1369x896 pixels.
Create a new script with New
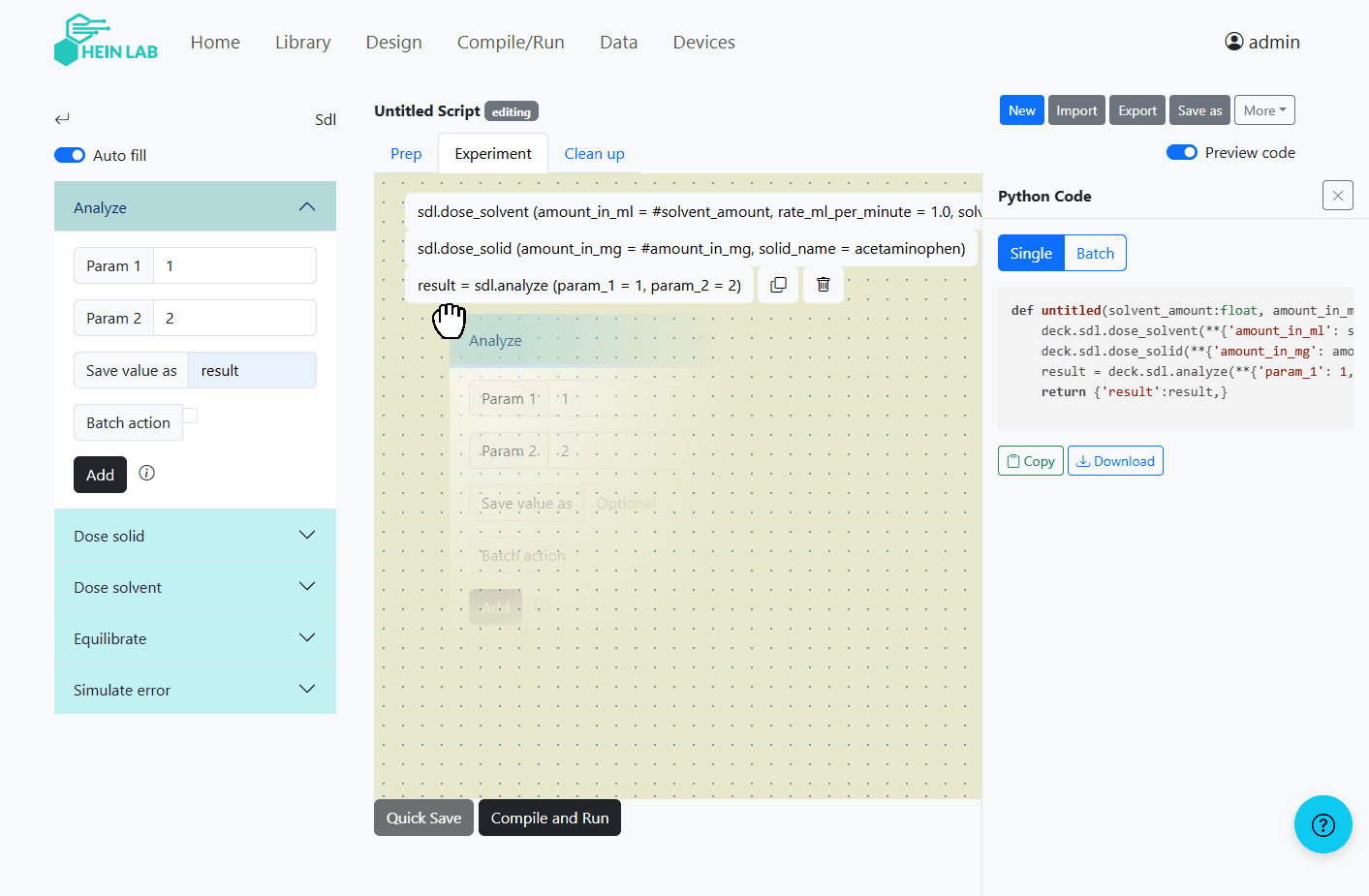coord(1021,109)
